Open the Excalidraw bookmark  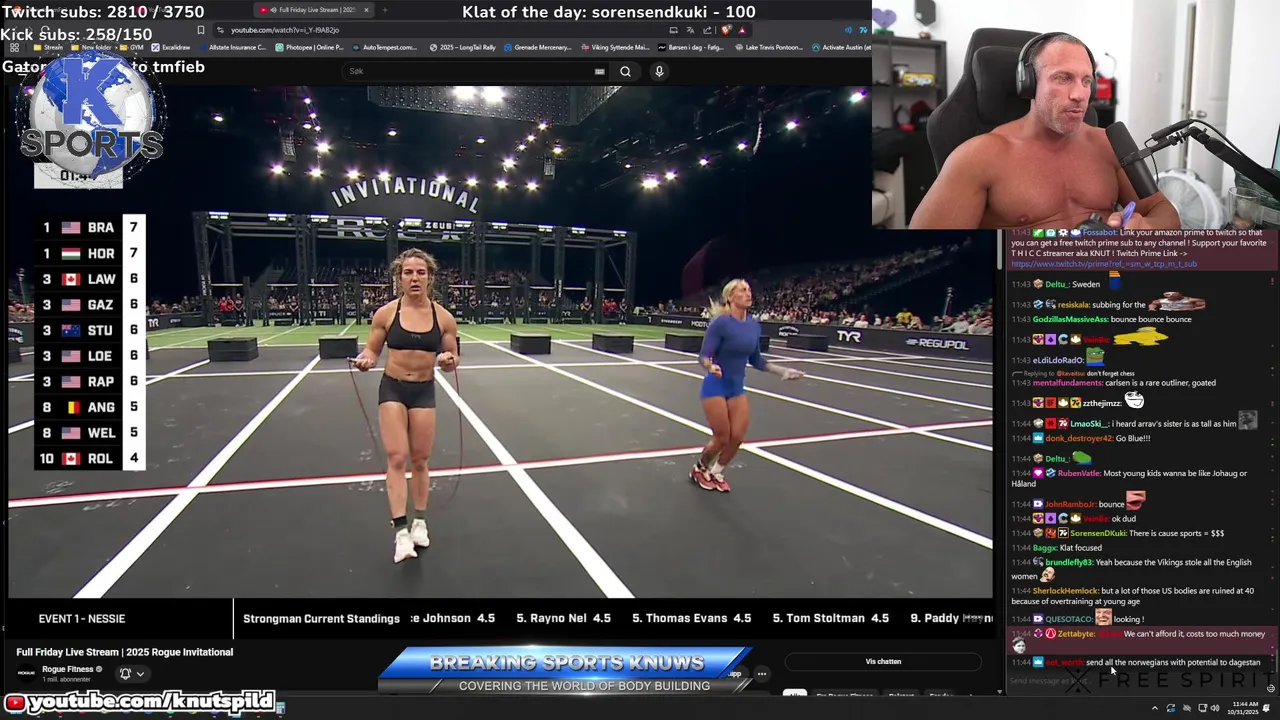171,47
